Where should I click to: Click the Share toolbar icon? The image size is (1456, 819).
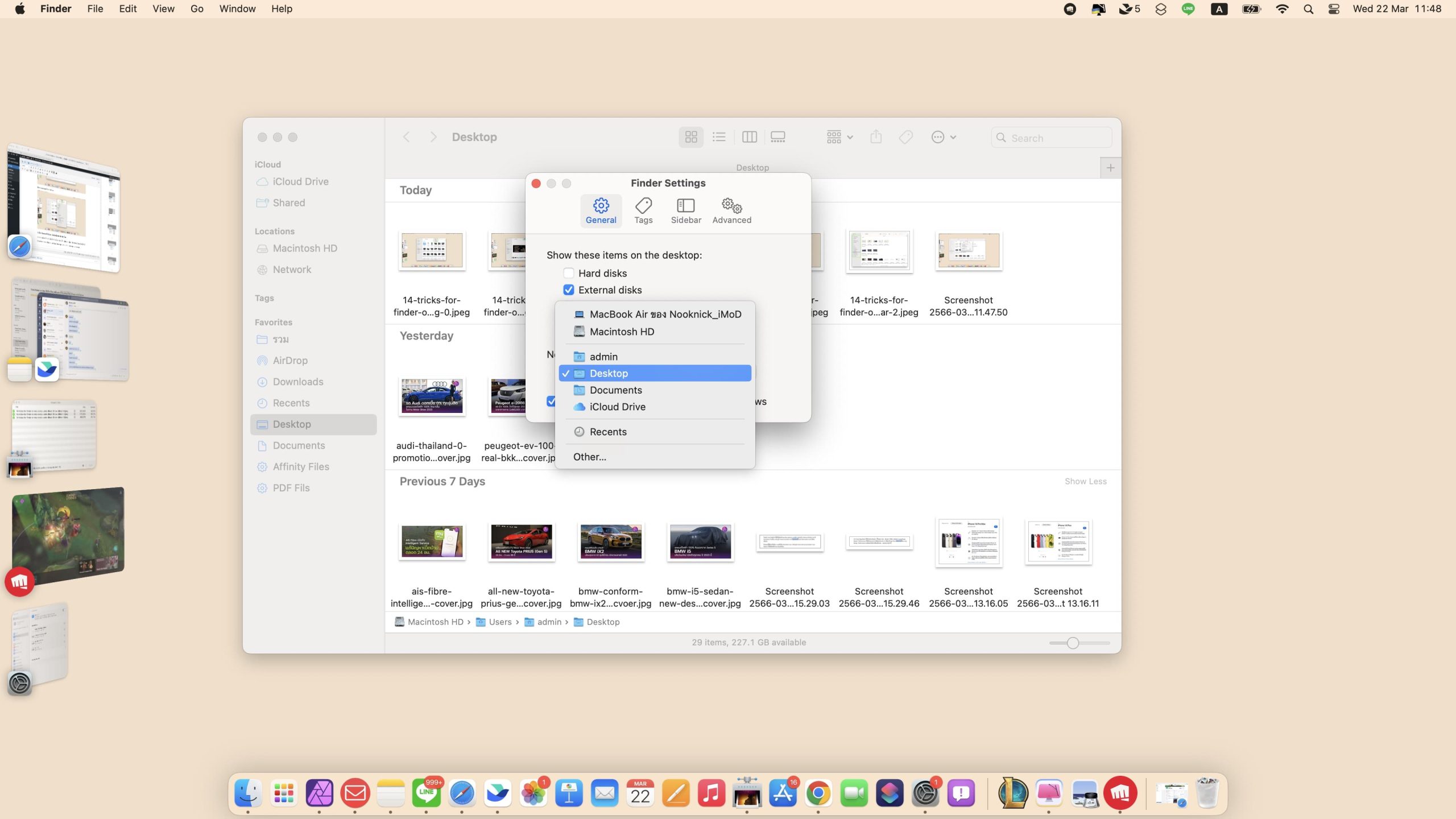[x=876, y=137]
